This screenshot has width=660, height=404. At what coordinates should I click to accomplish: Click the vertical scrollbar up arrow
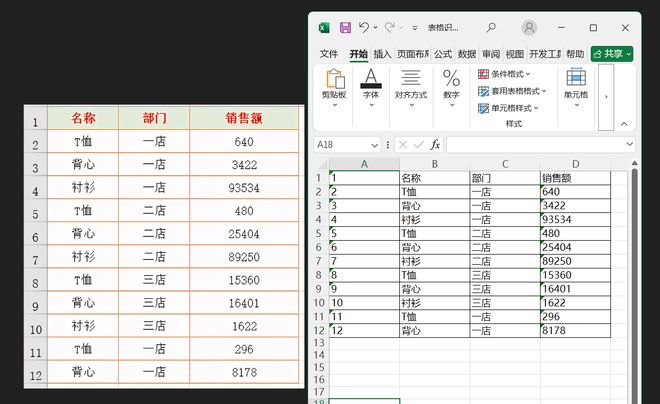point(634,163)
